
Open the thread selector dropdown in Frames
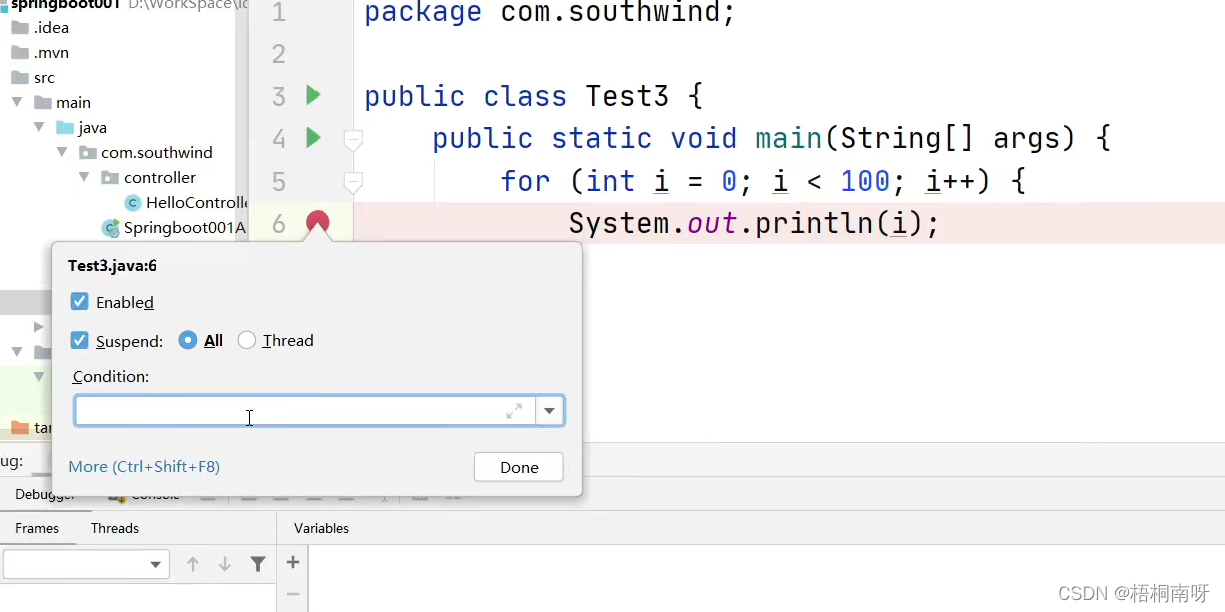click(x=86, y=565)
